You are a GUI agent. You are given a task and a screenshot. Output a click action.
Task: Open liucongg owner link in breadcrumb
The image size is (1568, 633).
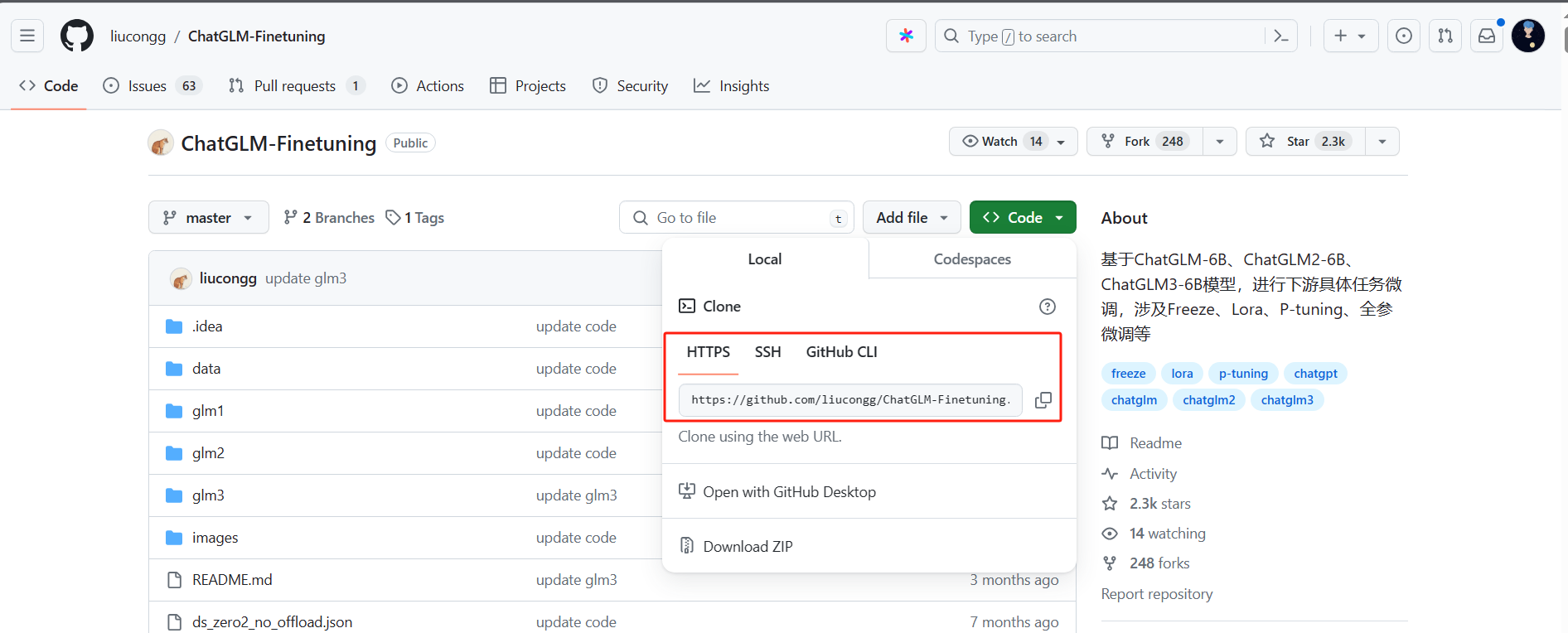tap(138, 36)
